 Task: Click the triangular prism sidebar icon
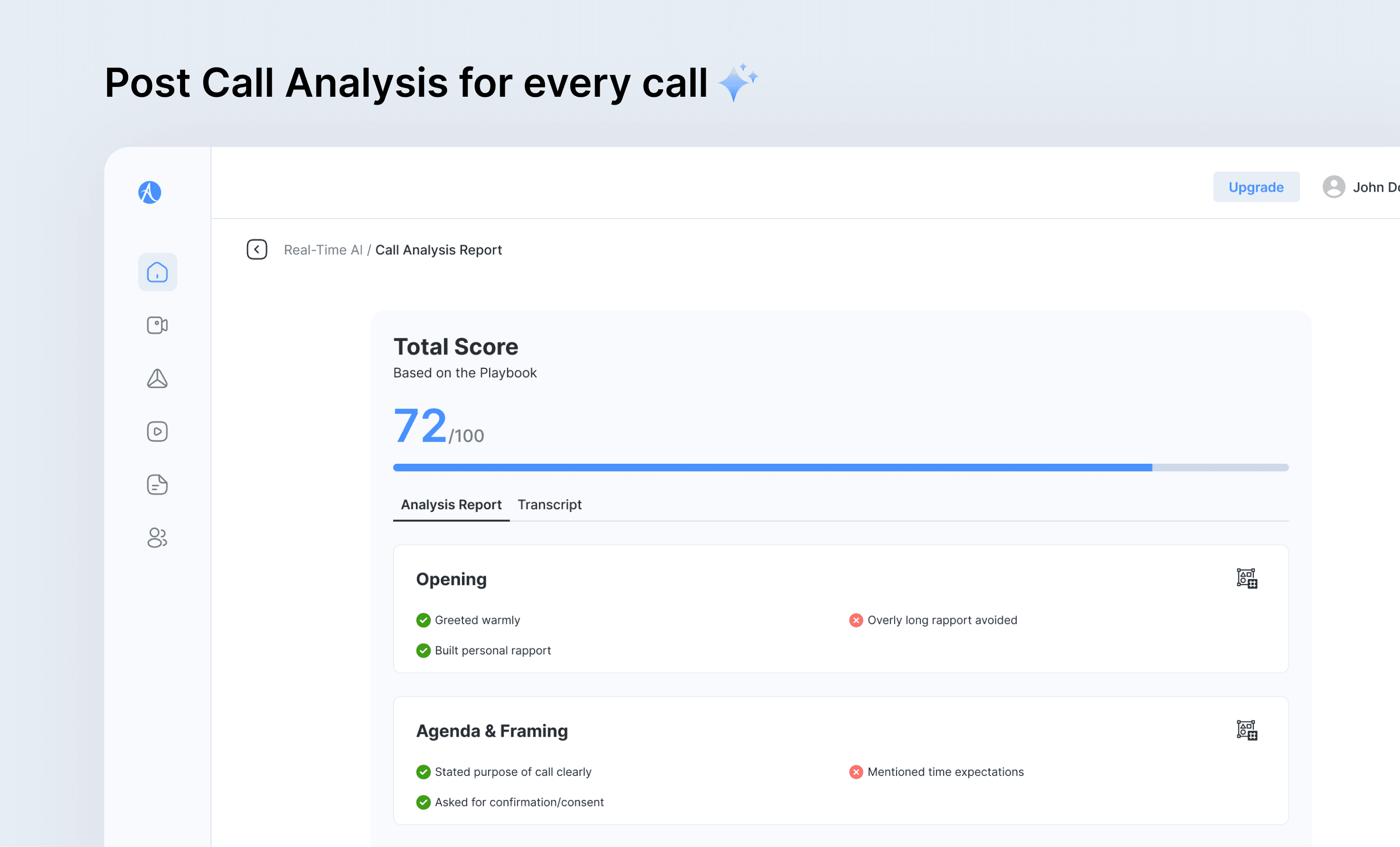(x=157, y=379)
